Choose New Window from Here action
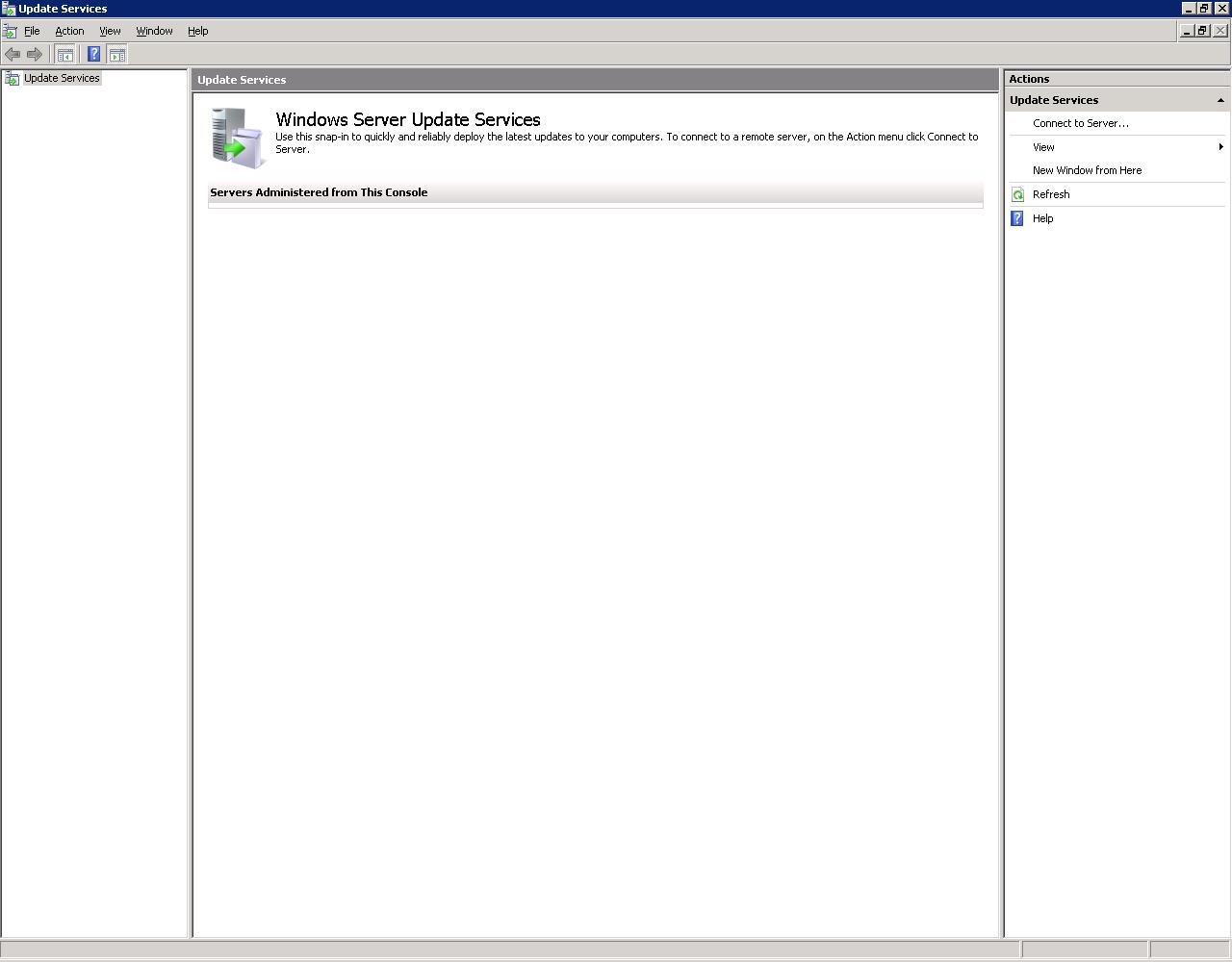 1087,170
